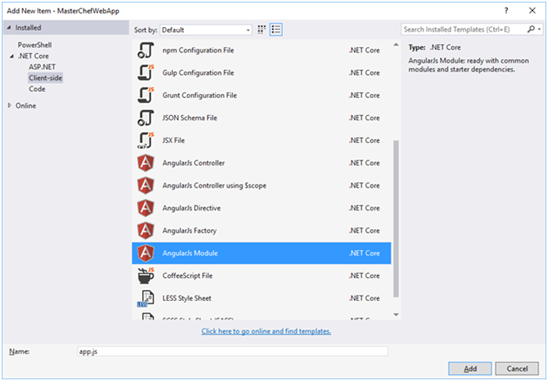Click the AngularJs Directive icon

click(x=145, y=208)
